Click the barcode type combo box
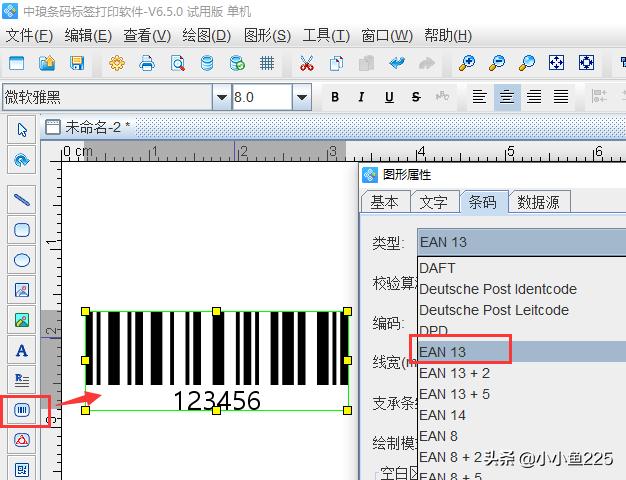The height and width of the screenshot is (480, 626). pyautogui.click(x=521, y=242)
